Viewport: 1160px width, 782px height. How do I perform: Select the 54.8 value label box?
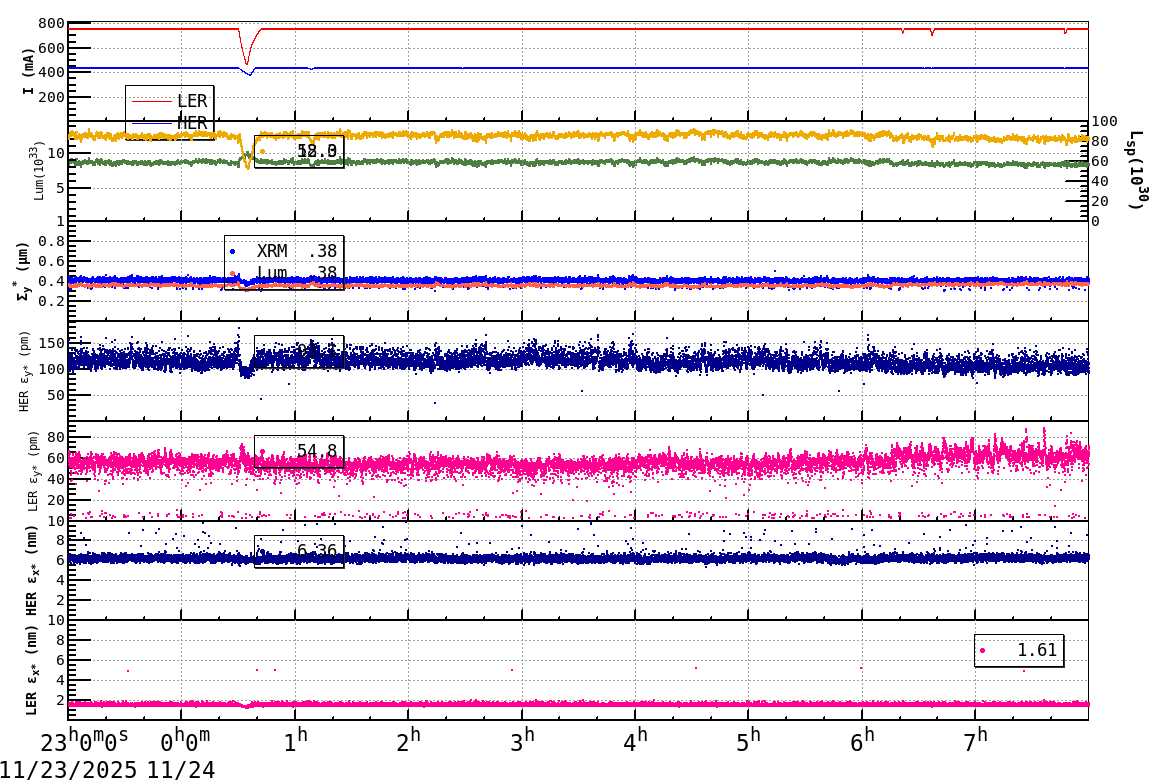tap(300, 453)
